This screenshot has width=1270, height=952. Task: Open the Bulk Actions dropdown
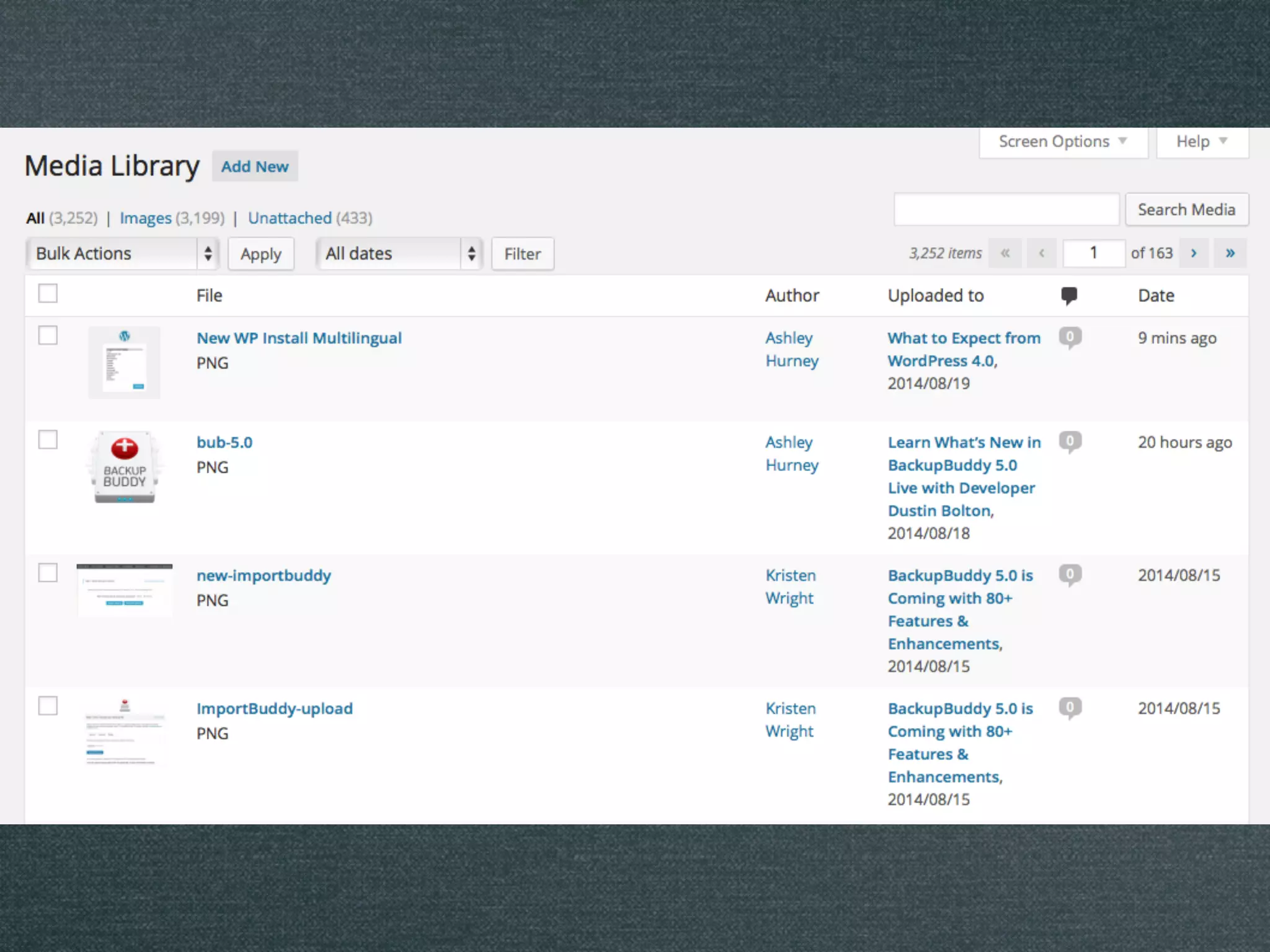[x=123, y=253]
